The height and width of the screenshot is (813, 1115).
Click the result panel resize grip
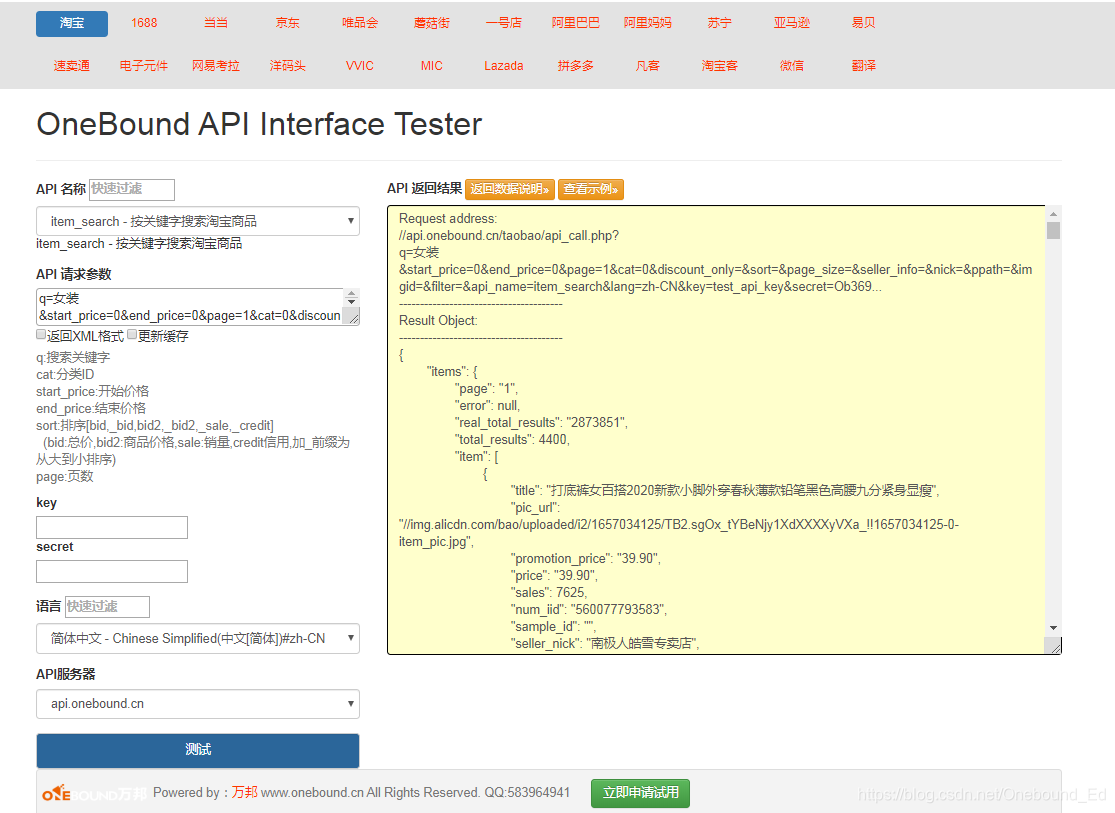(x=1054, y=647)
